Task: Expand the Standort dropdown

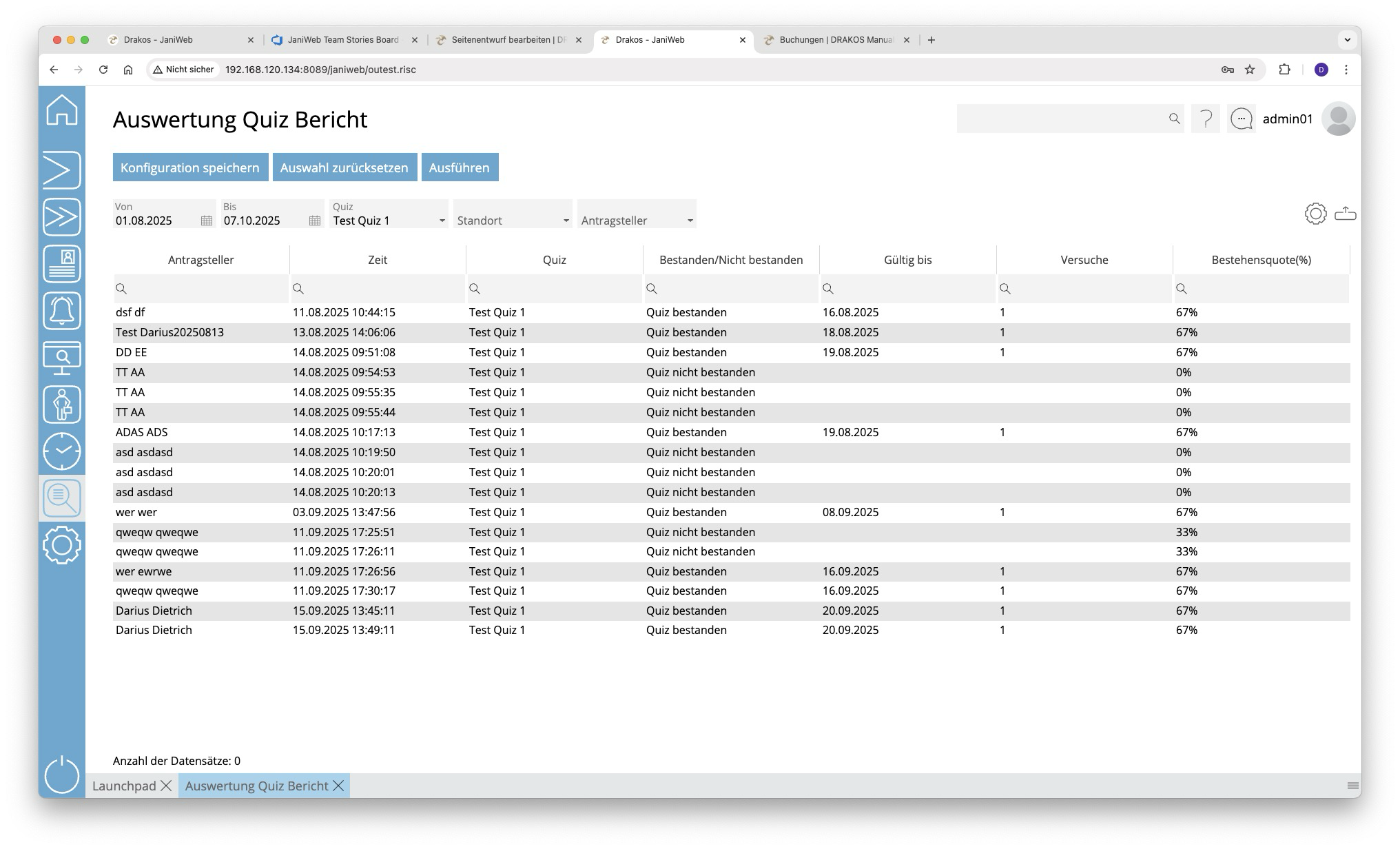Action: pos(566,221)
